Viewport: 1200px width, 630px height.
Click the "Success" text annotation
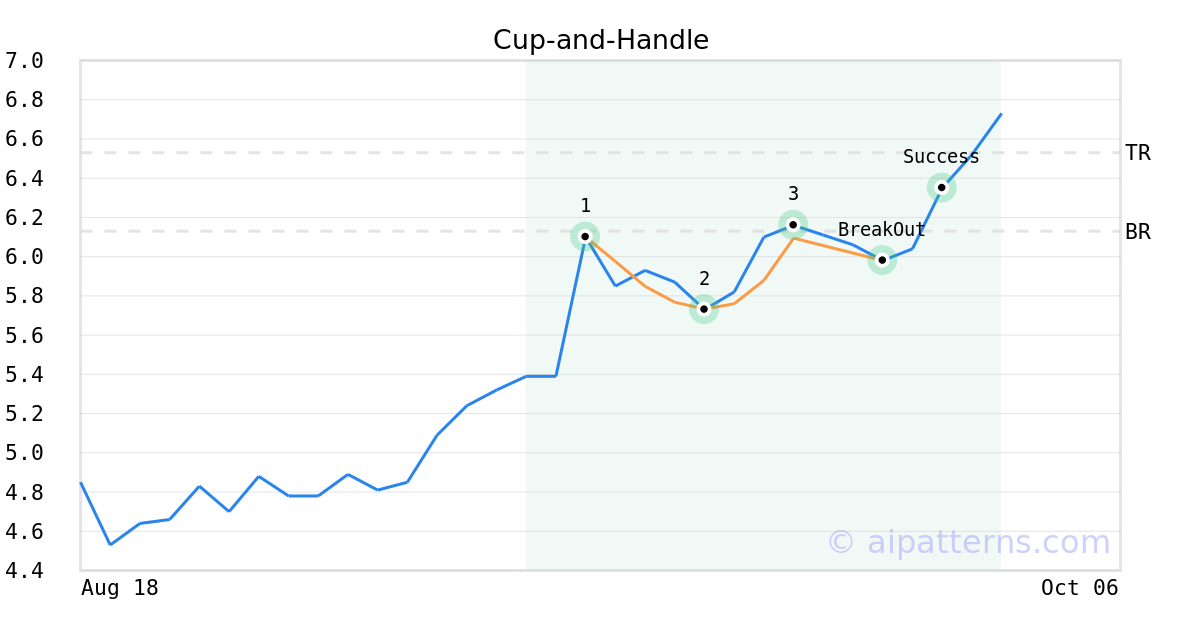click(x=941, y=157)
